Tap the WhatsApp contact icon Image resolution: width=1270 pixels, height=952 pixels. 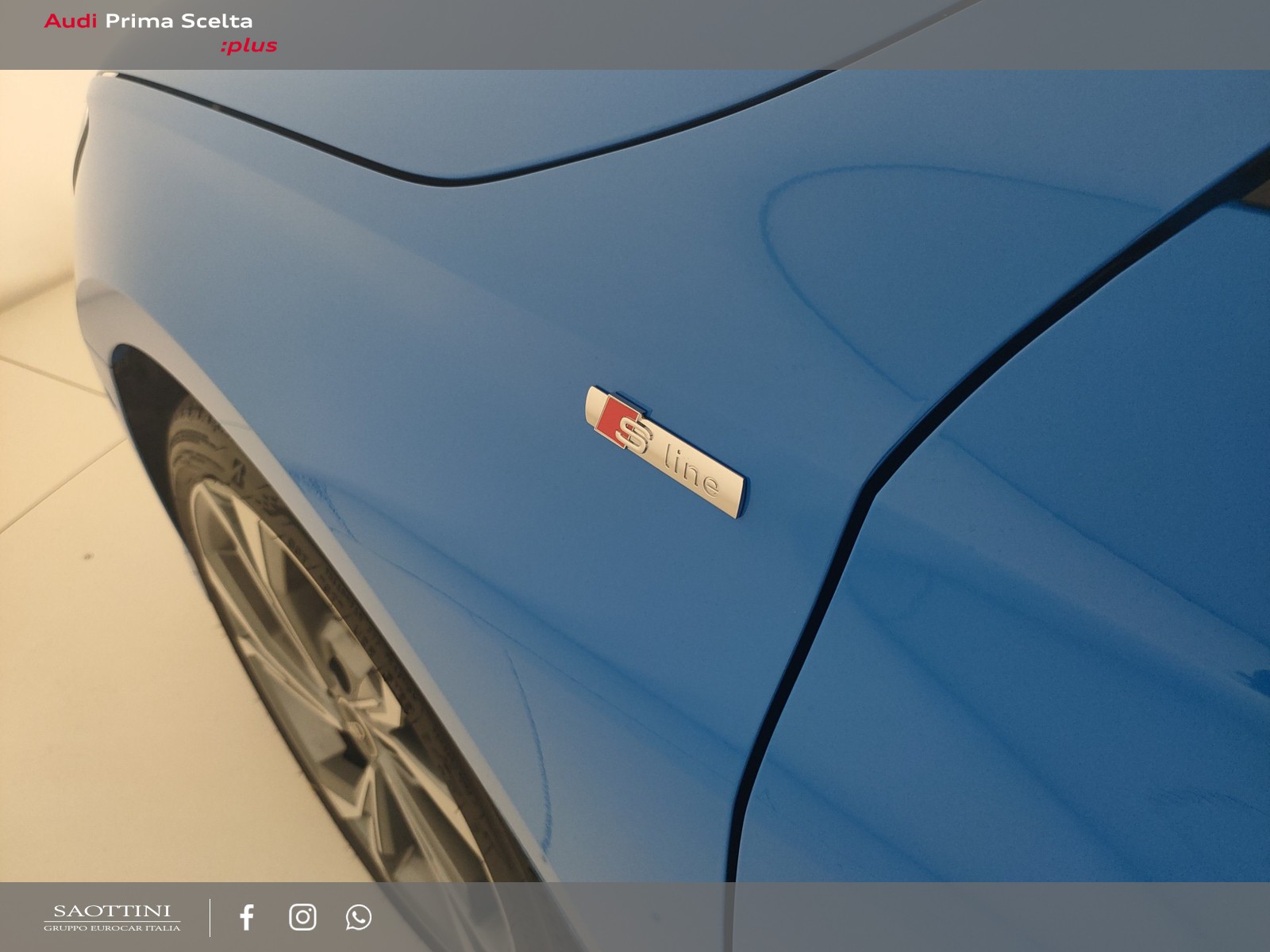(358, 917)
